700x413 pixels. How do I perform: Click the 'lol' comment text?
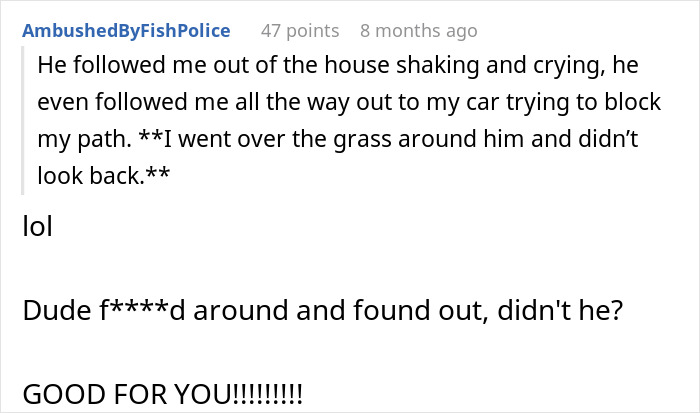[x=36, y=227]
